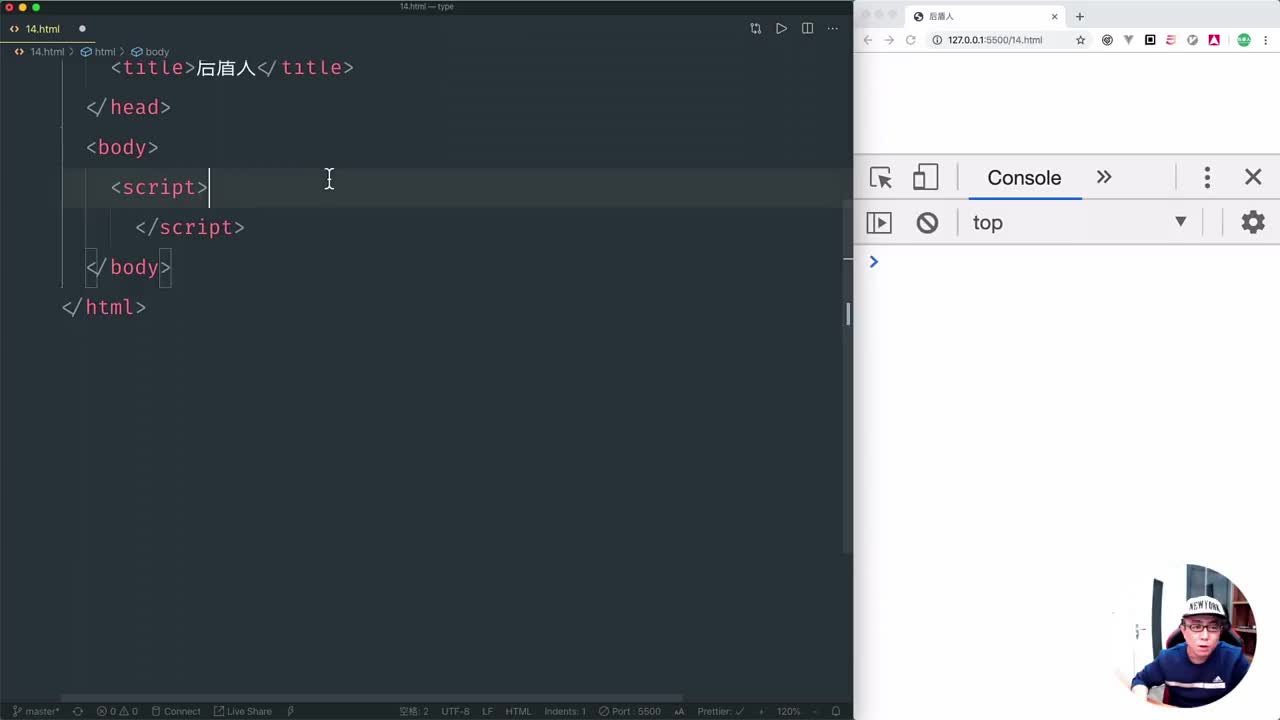Run code with the play icon
Image resolution: width=1280 pixels, height=720 pixels.
pyautogui.click(x=781, y=29)
